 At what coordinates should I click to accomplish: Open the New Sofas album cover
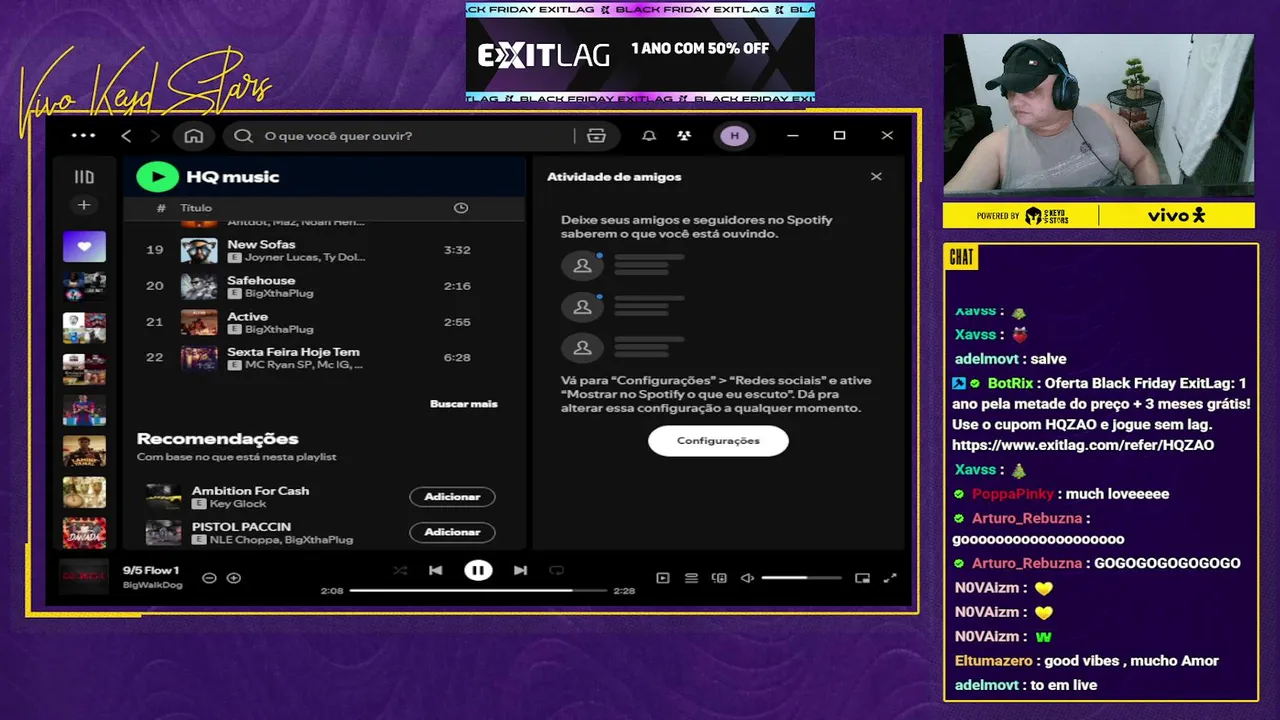(x=199, y=250)
